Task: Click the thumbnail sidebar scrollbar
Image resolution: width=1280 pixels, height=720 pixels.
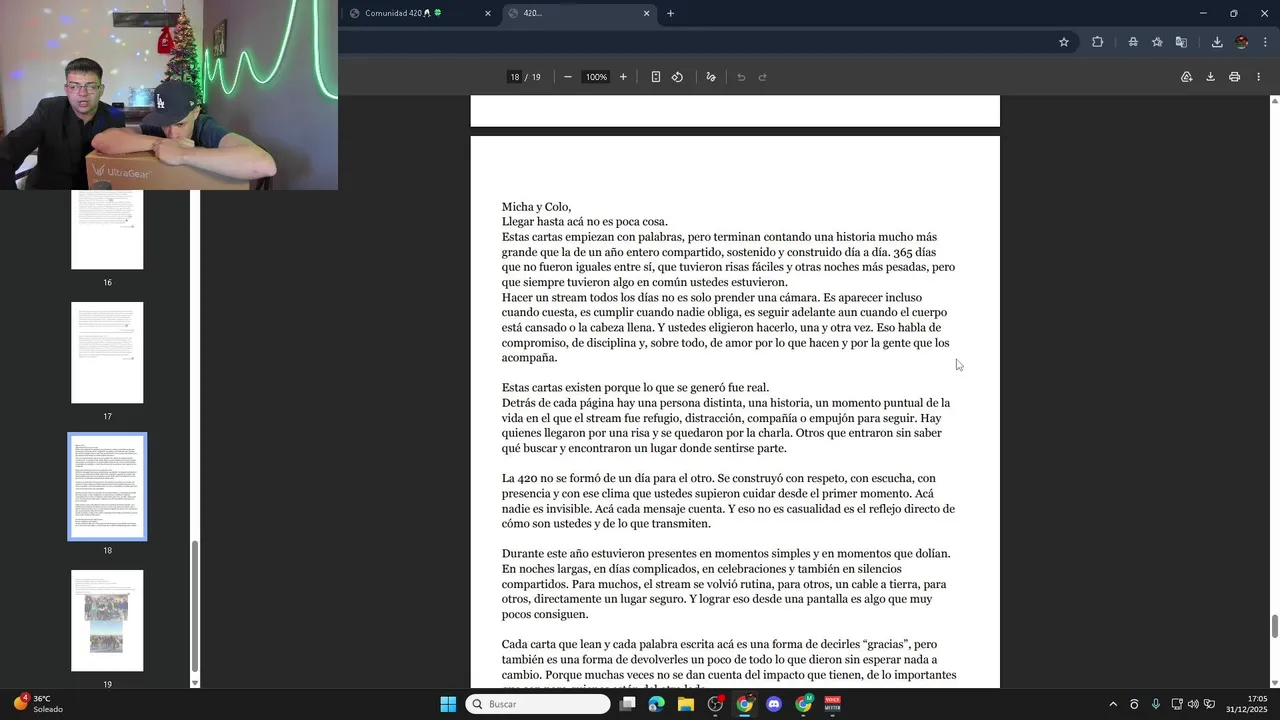Action: (195, 606)
